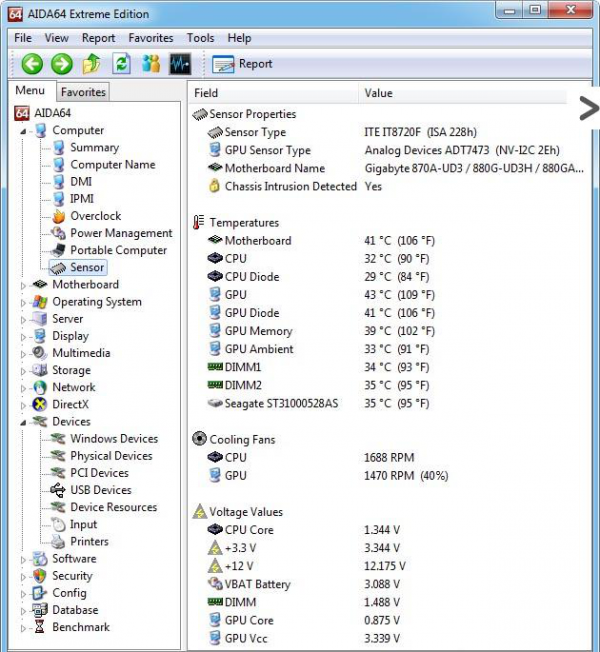Switch to the Favorites tab
This screenshot has width=600, height=652.
(x=83, y=92)
